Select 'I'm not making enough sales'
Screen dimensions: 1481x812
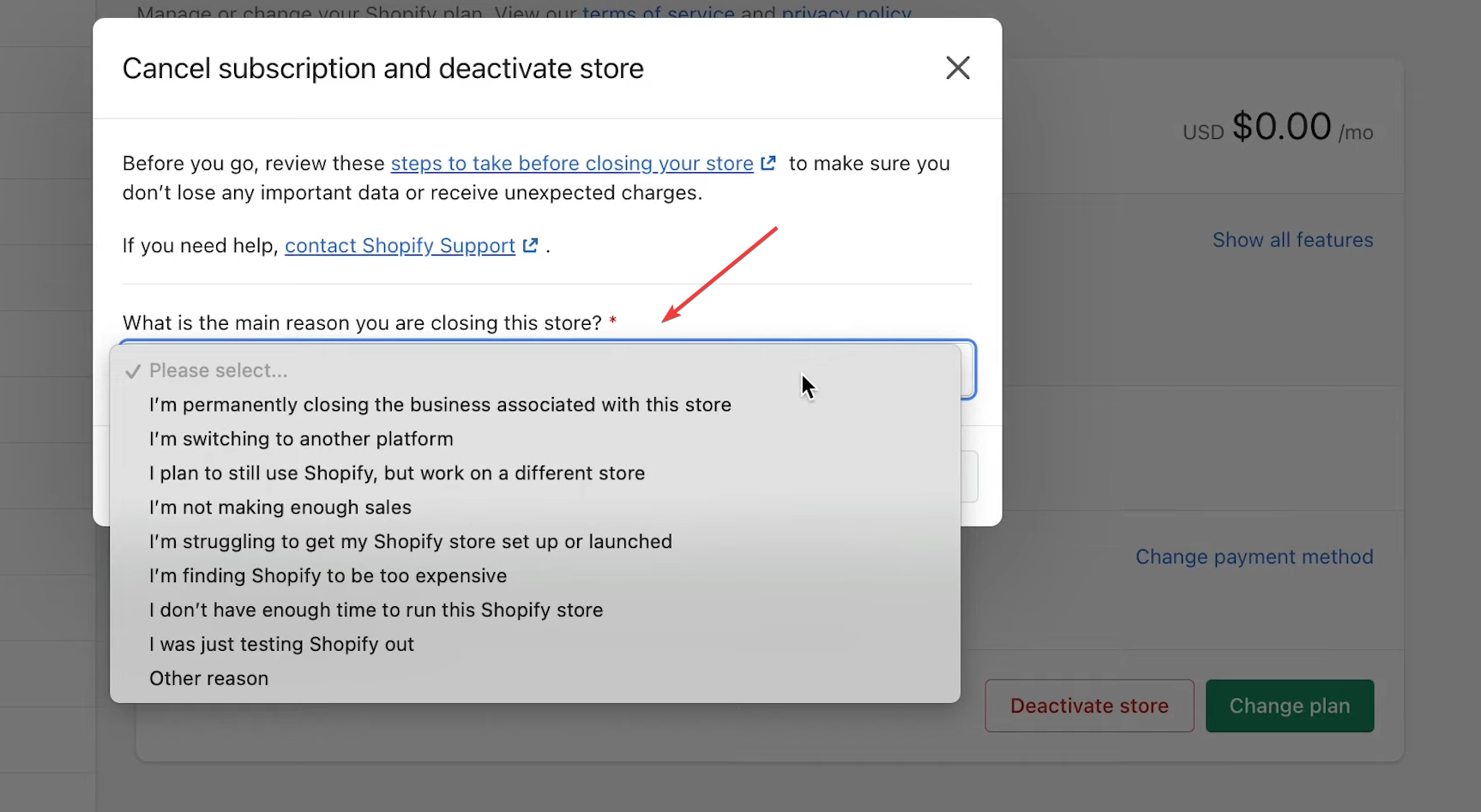point(280,508)
